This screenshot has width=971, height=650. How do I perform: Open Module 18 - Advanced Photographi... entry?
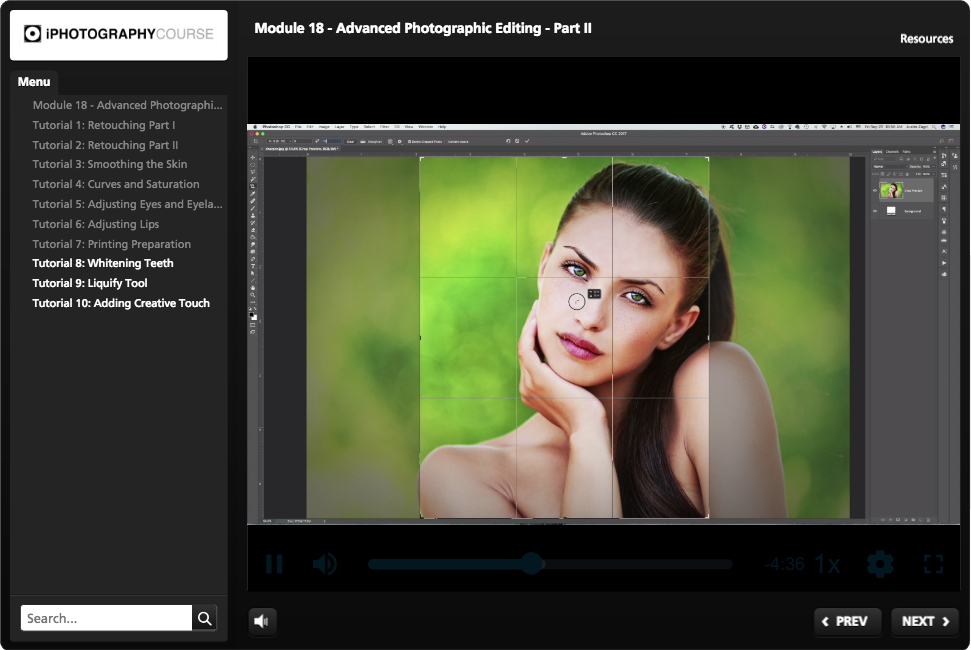(128, 105)
